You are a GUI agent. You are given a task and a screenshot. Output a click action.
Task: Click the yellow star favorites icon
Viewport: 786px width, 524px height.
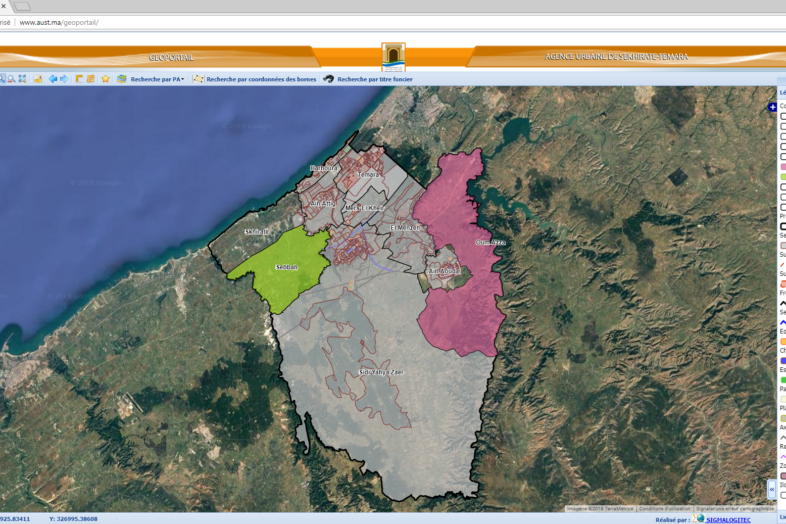[x=105, y=79]
